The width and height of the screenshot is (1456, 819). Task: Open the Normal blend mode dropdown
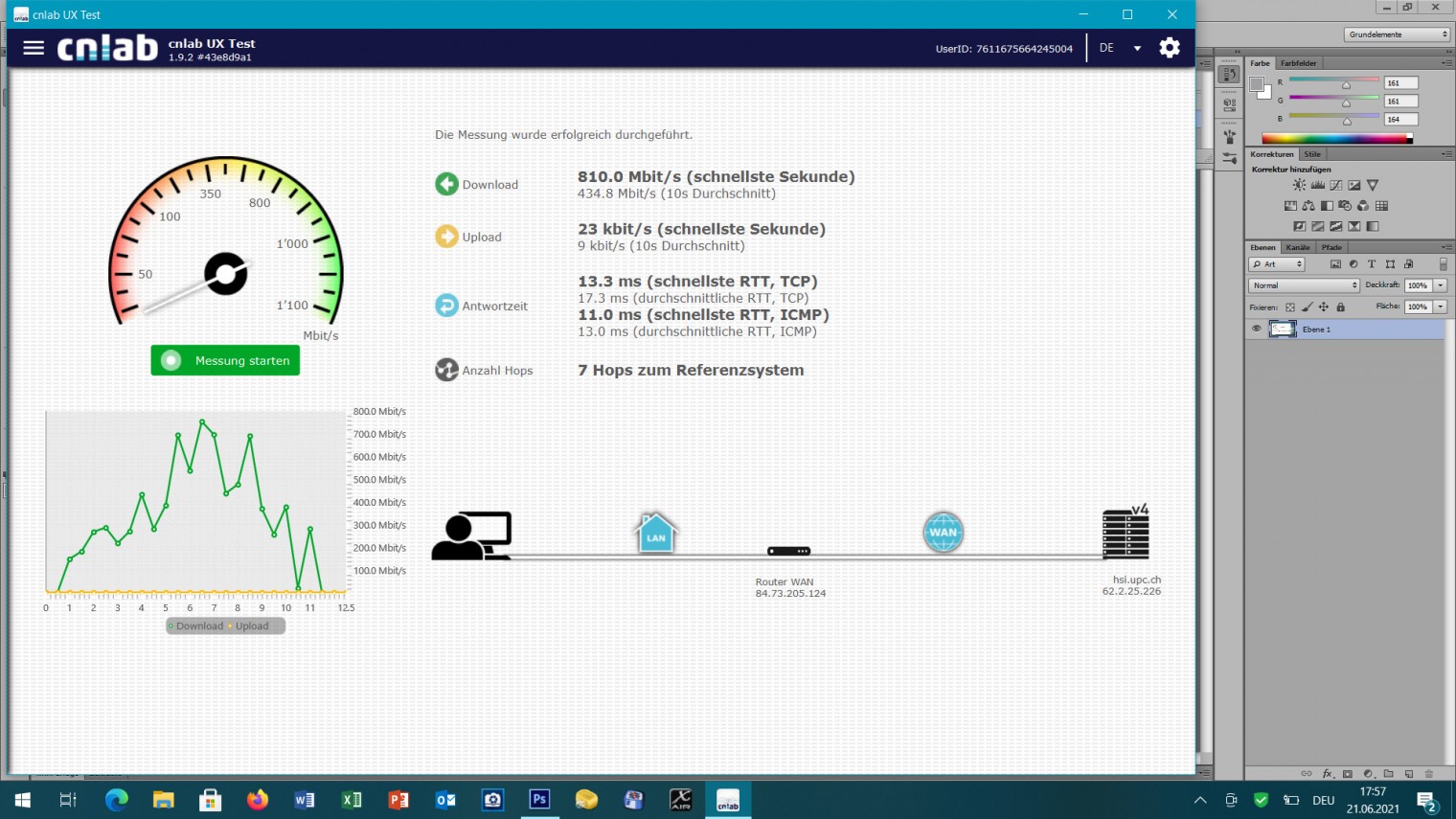coord(1304,285)
